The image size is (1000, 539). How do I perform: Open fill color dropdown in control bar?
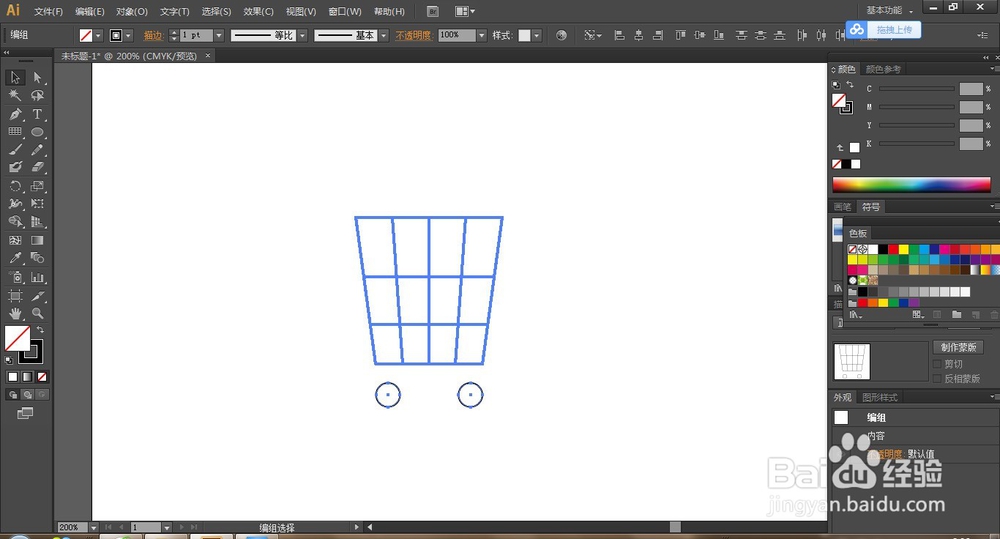pos(98,36)
